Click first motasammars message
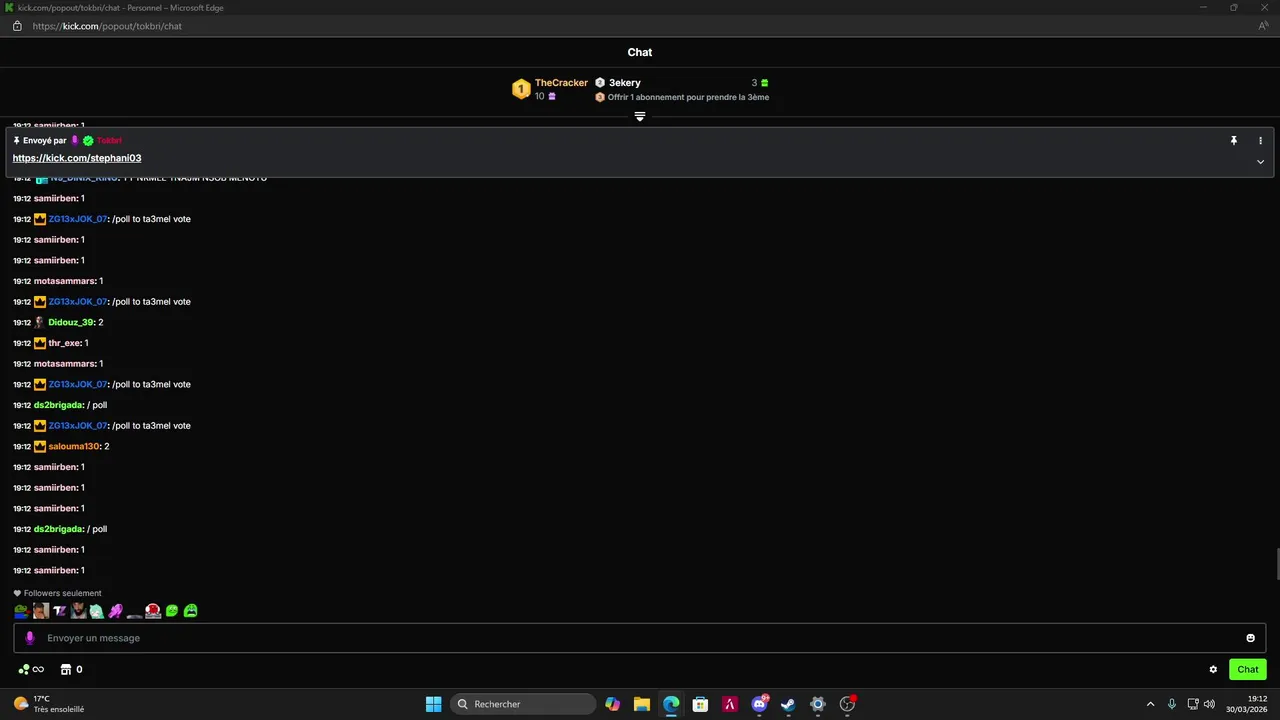 (58, 281)
